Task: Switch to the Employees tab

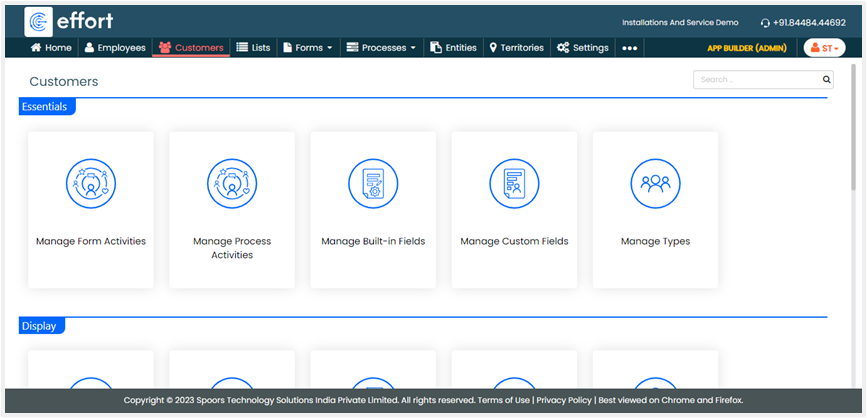Action: point(115,48)
